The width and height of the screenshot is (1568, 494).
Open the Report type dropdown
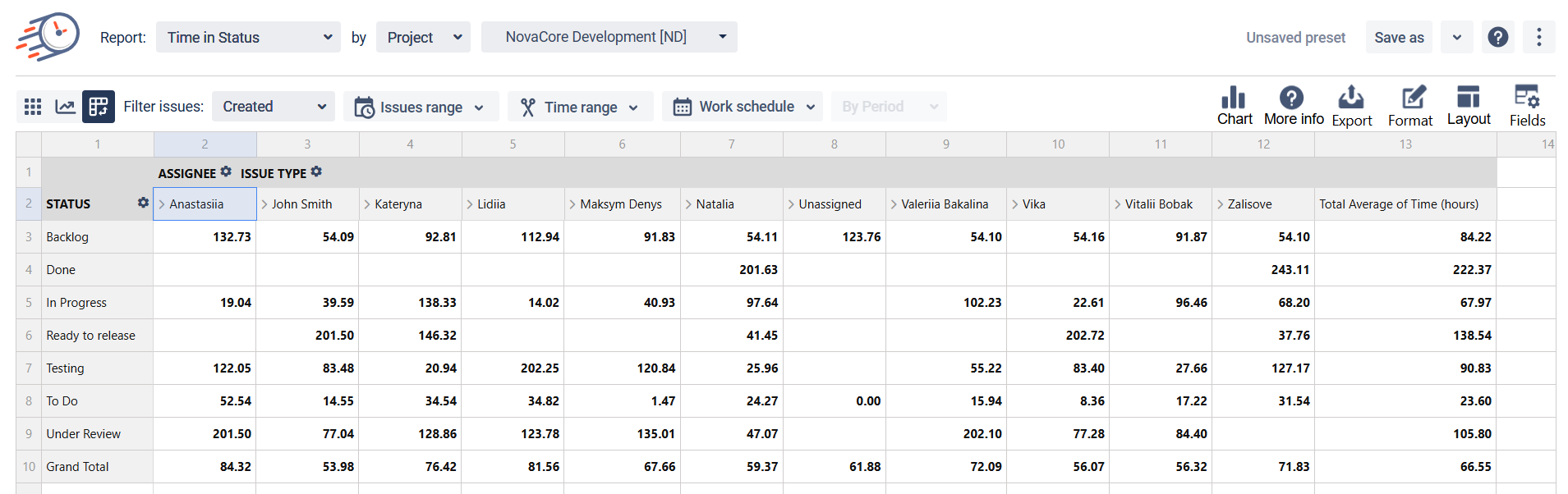(248, 38)
